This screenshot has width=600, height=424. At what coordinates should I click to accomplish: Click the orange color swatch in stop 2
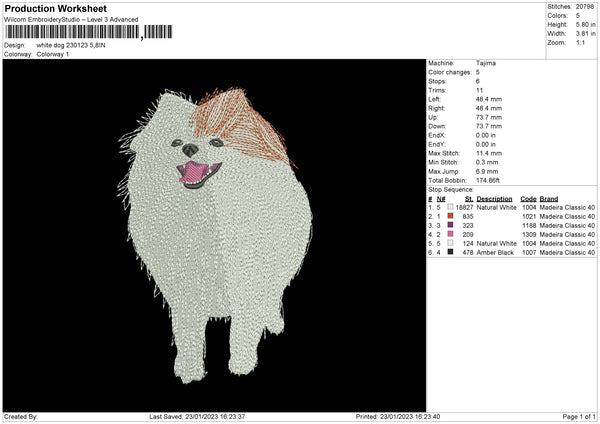tap(450, 216)
